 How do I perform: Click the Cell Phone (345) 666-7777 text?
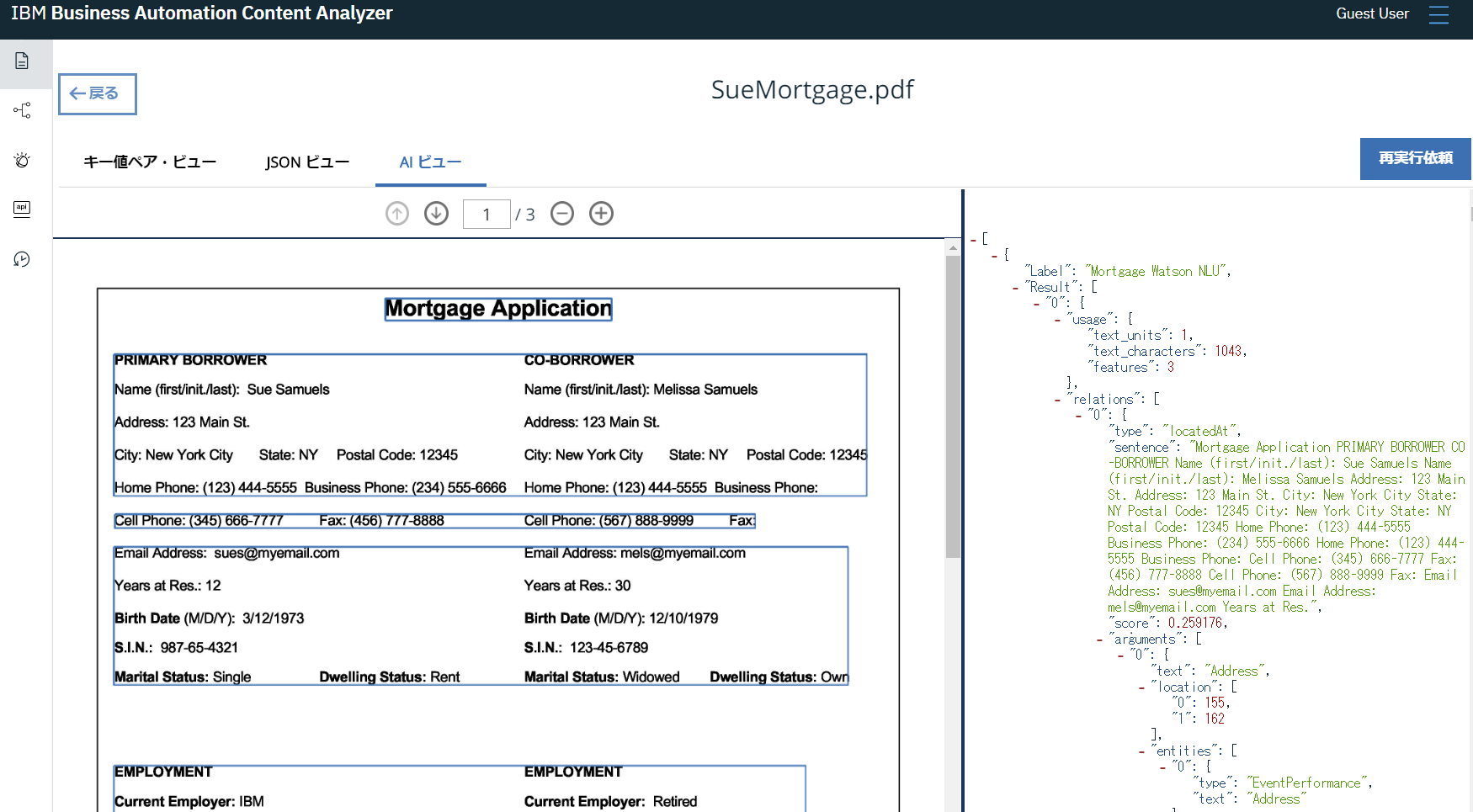(x=199, y=521)
